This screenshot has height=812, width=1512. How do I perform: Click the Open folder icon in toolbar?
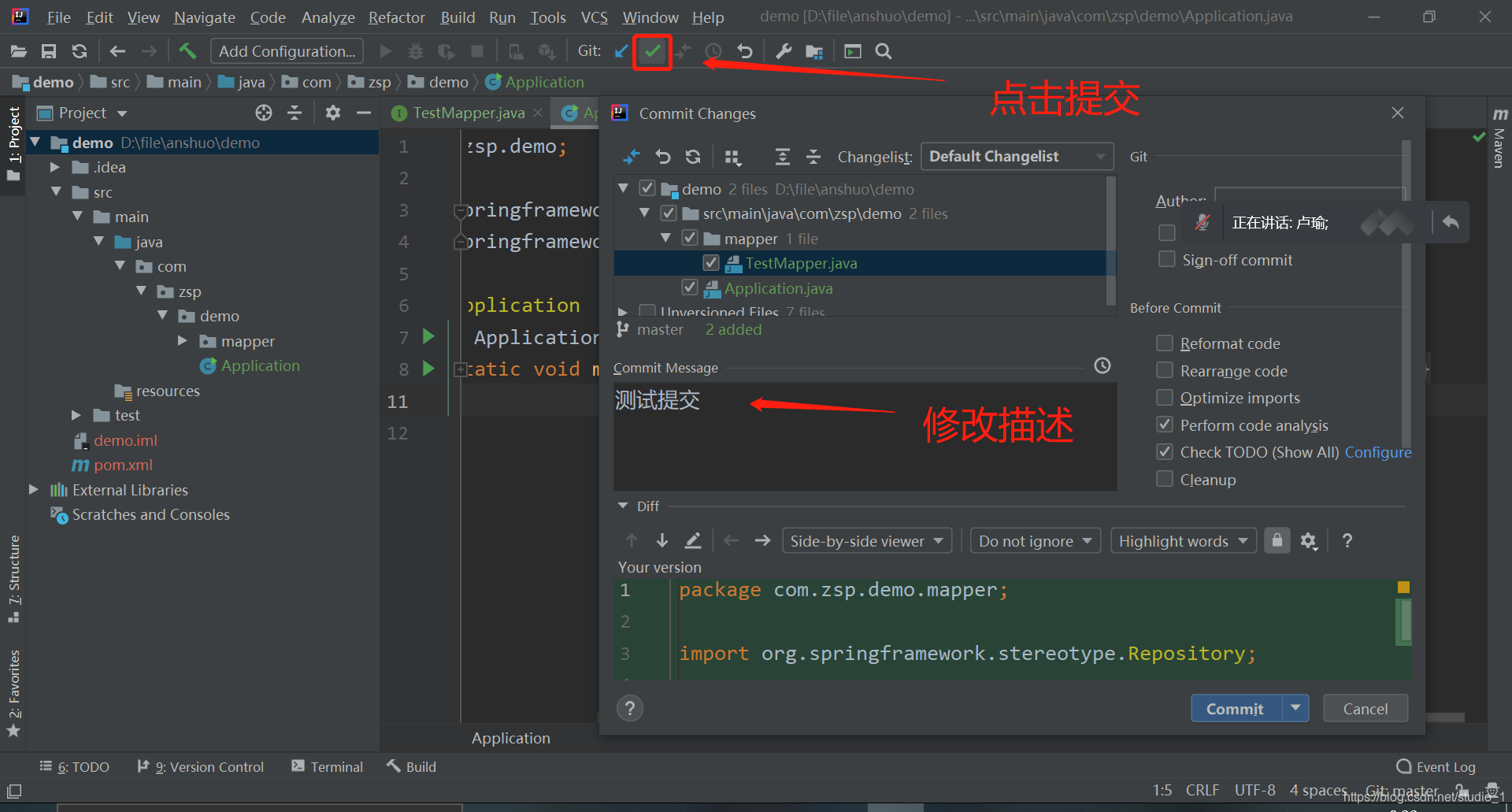[19, 51]
